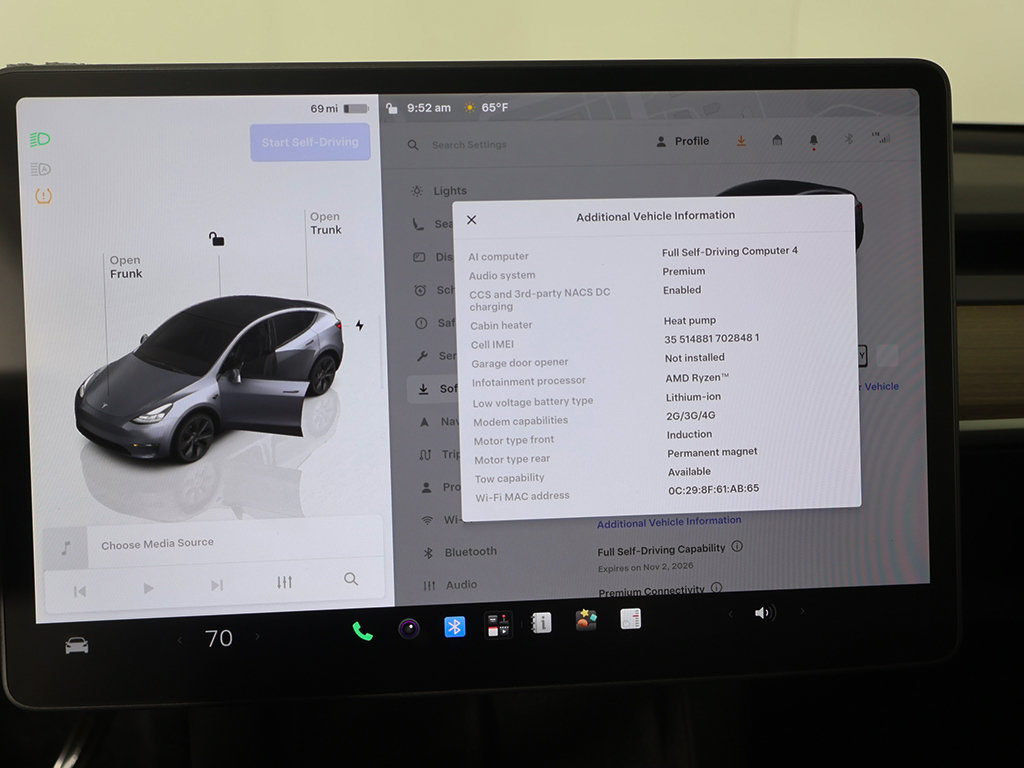Tap the volume speaker icon

[764, 613]
